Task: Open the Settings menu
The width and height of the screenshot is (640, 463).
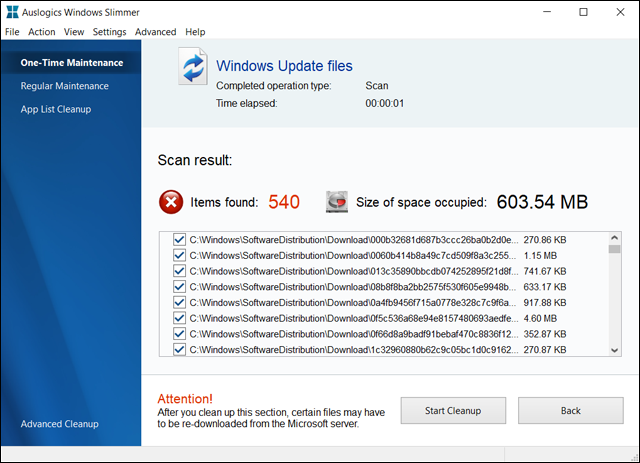Action: pos(109,32)
